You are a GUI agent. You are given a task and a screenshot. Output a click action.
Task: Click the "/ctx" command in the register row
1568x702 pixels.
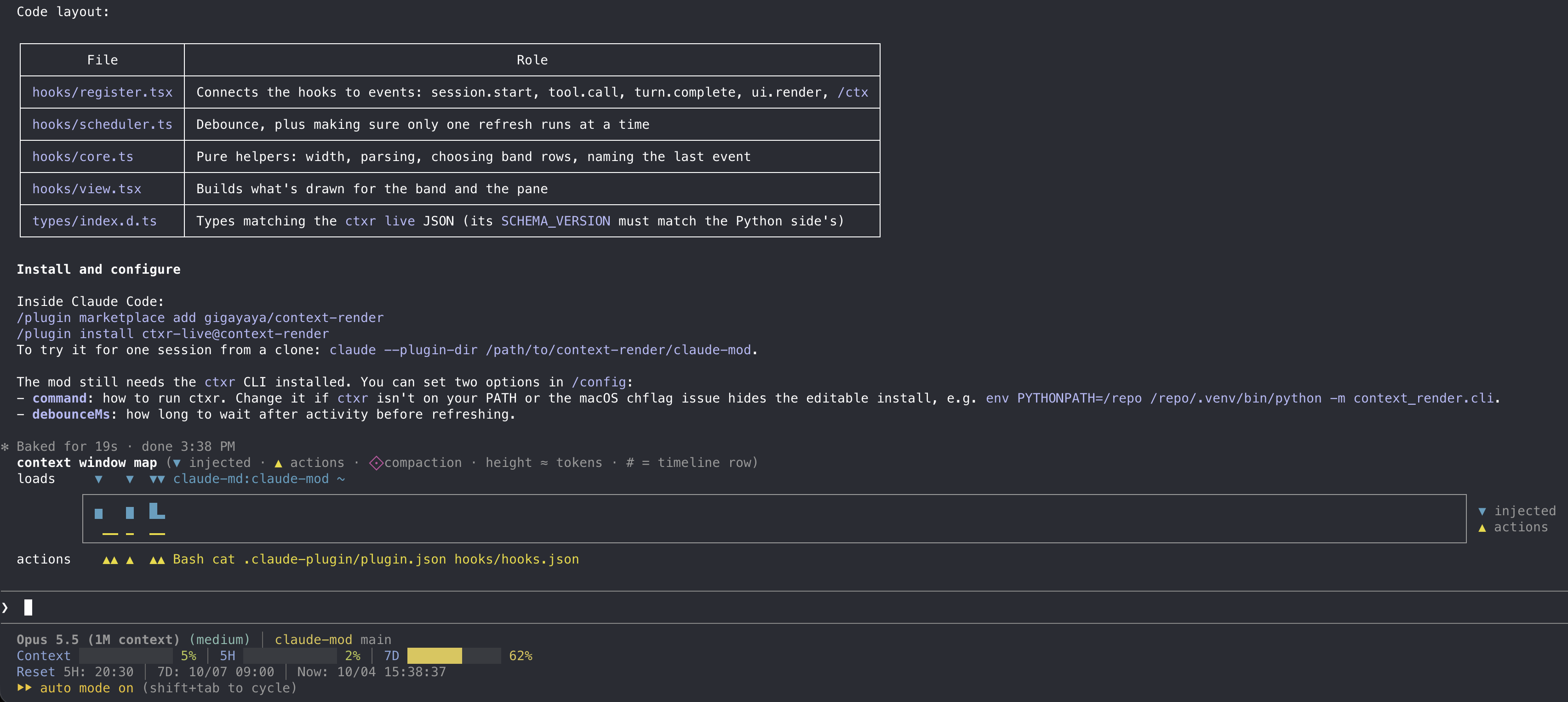pos(853,92)
